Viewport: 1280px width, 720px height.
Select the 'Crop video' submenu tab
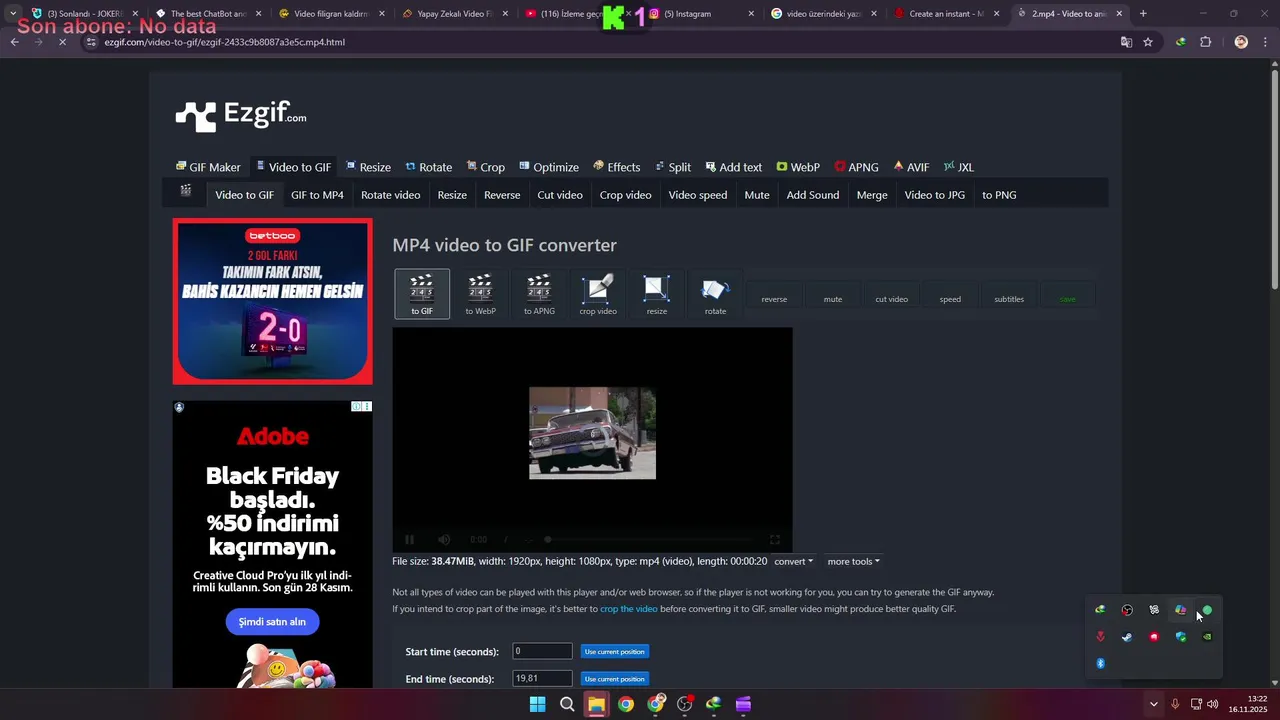[x=625, y=195]
